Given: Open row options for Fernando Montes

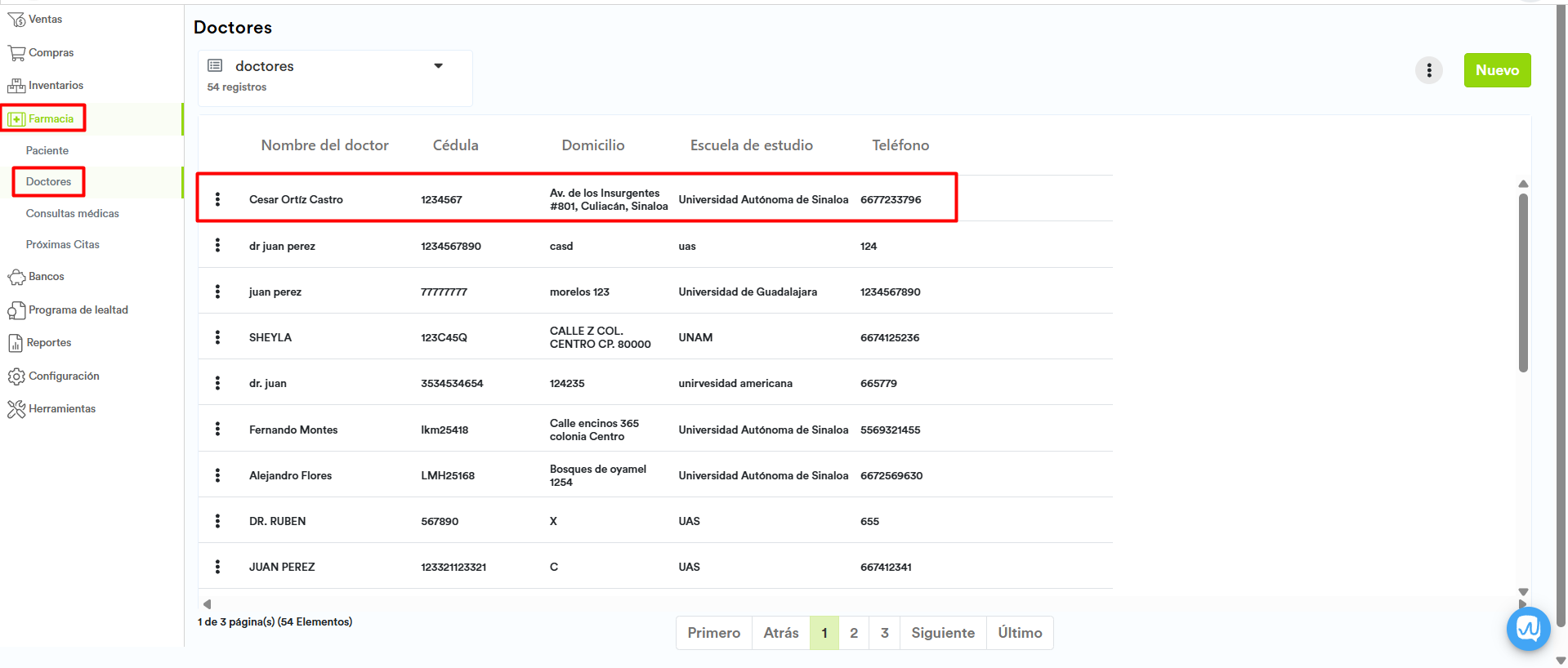Looking at the screenshot, I should 217,430.
